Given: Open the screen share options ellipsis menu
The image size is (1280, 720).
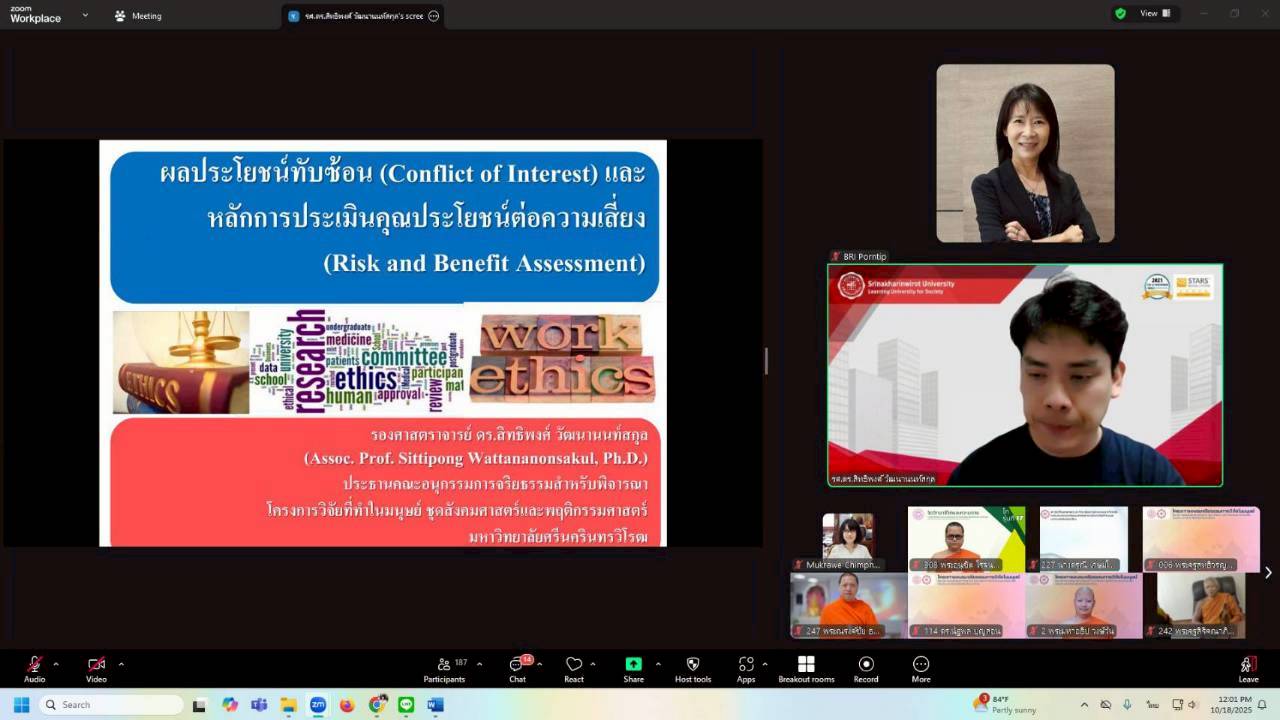Looking at the screenshot, I should 433,16.
